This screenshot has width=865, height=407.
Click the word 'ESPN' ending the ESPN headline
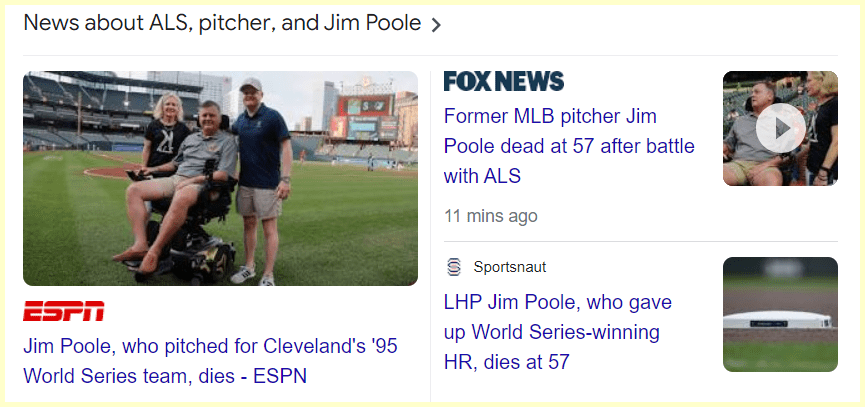coord(281,376)
